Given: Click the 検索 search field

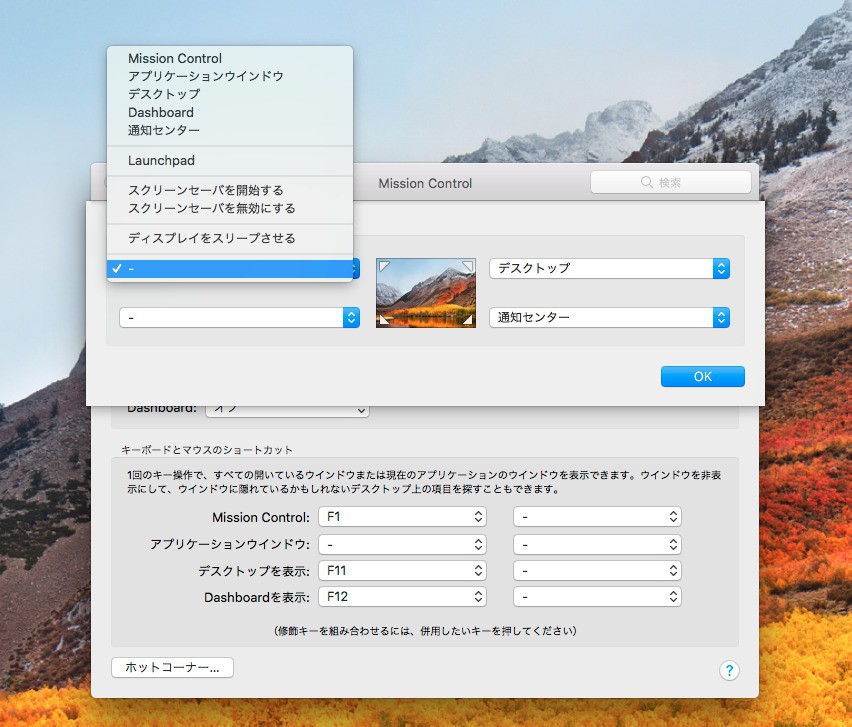Looking at the screenshot, I should click(671, 182).
